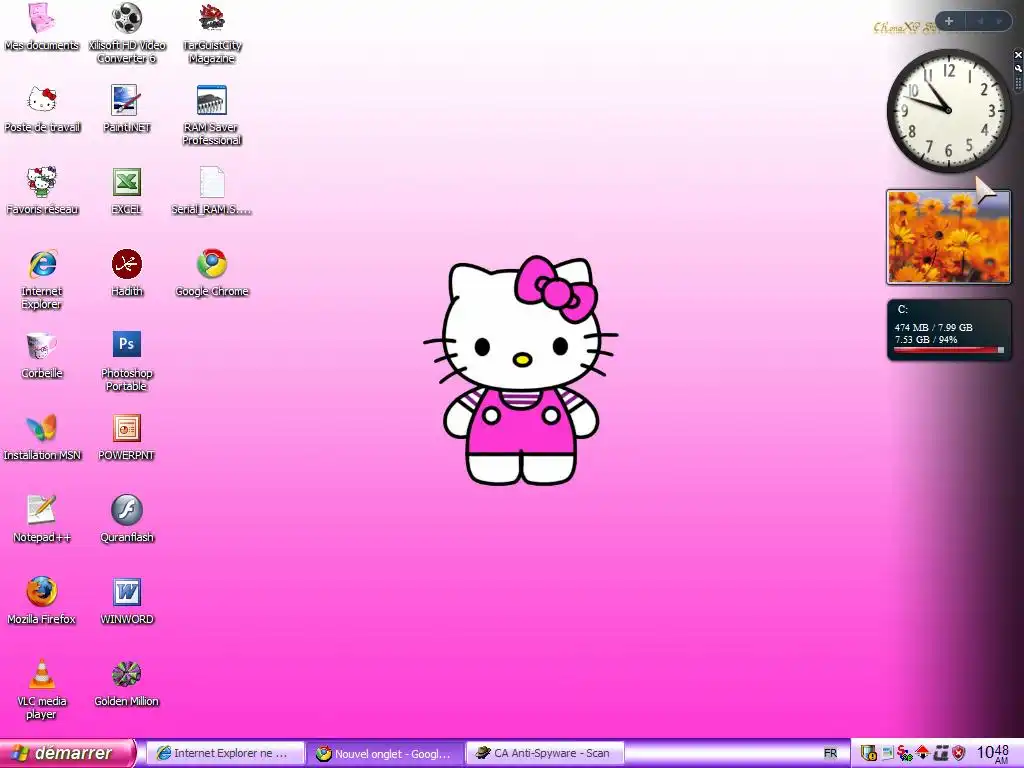The image size is (1024, 768).
Task: Launch the EXCEL desktop shortcut
Action: tap(127, 191)
